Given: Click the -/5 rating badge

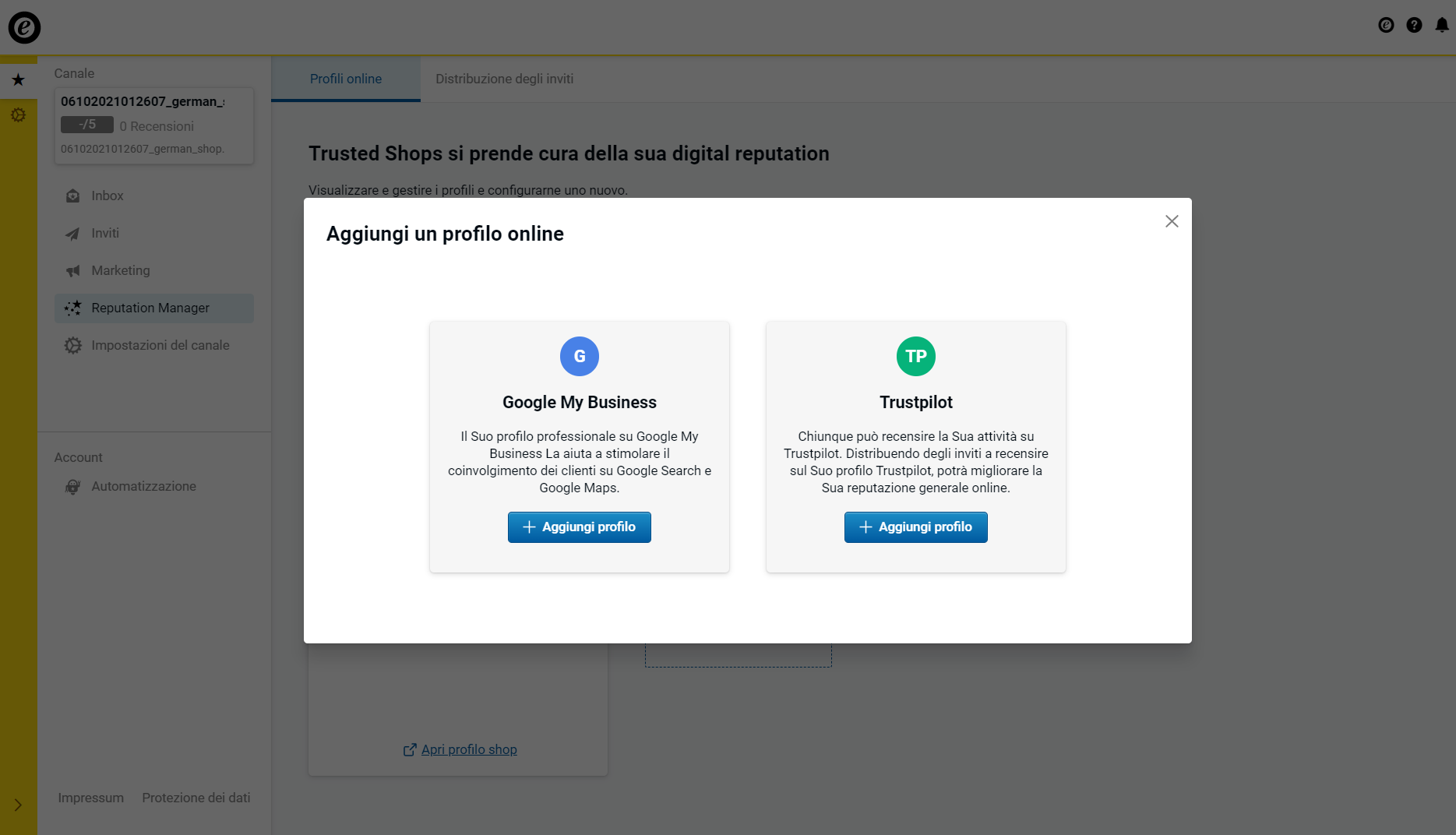Looking at the screenshot, I should click(87, 125).
